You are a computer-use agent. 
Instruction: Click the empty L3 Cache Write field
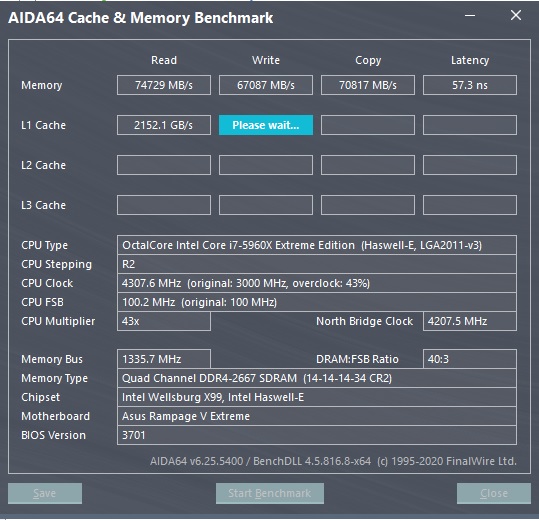coord(266,205)
